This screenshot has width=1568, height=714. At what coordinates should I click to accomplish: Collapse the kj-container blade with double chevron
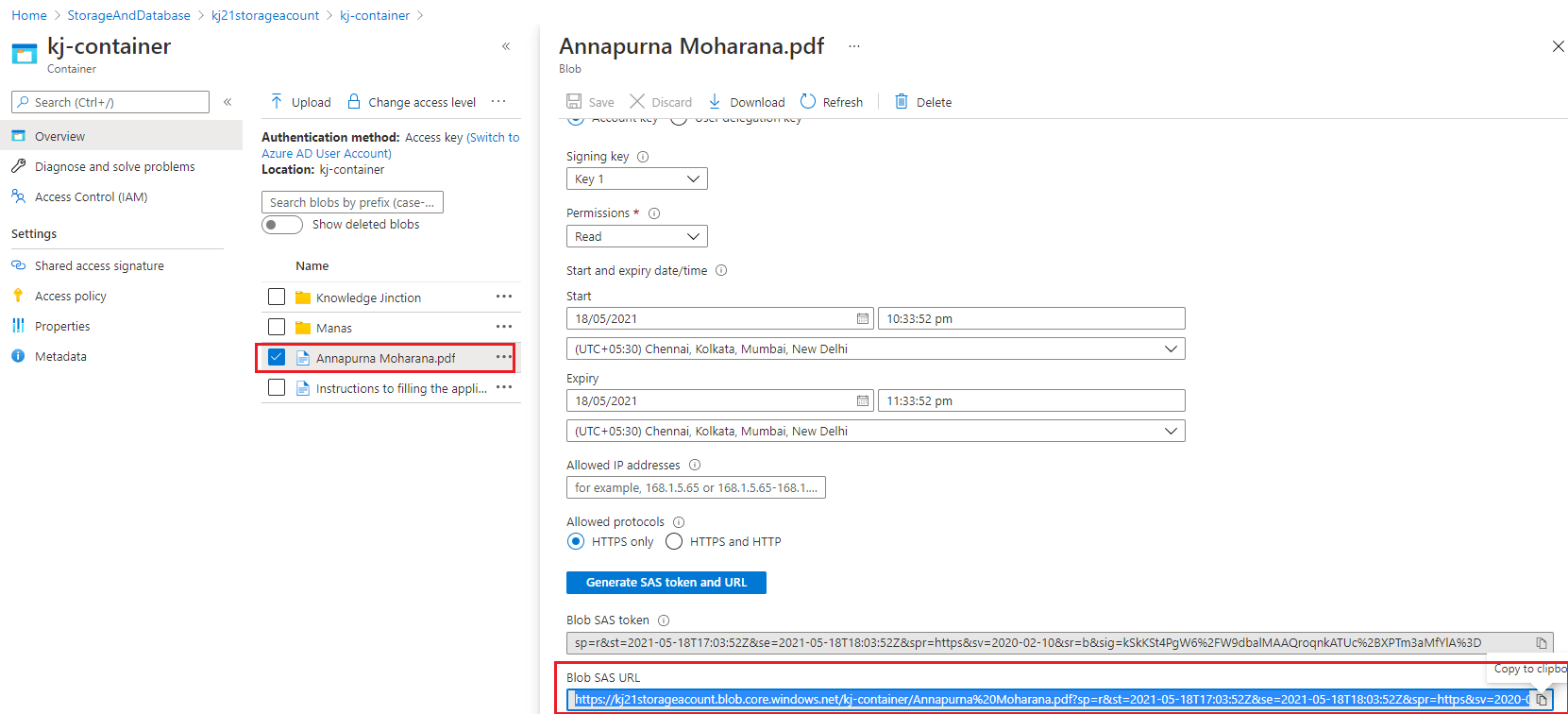pyautogui.click(x=506, y=46)
